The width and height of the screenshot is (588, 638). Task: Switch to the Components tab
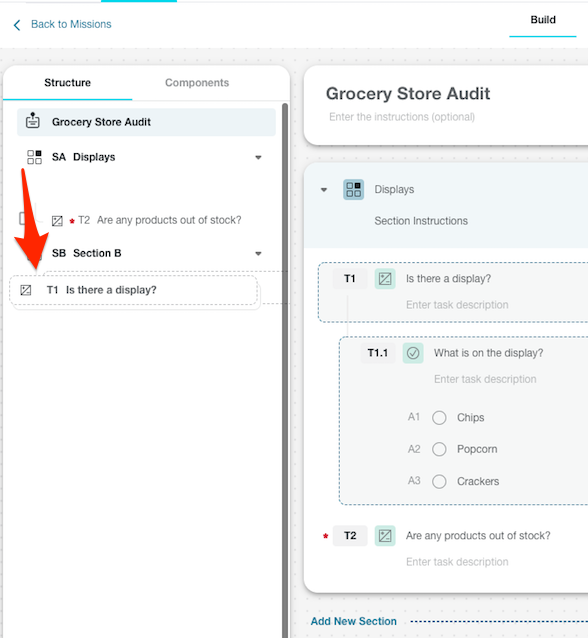click(197, 83)
